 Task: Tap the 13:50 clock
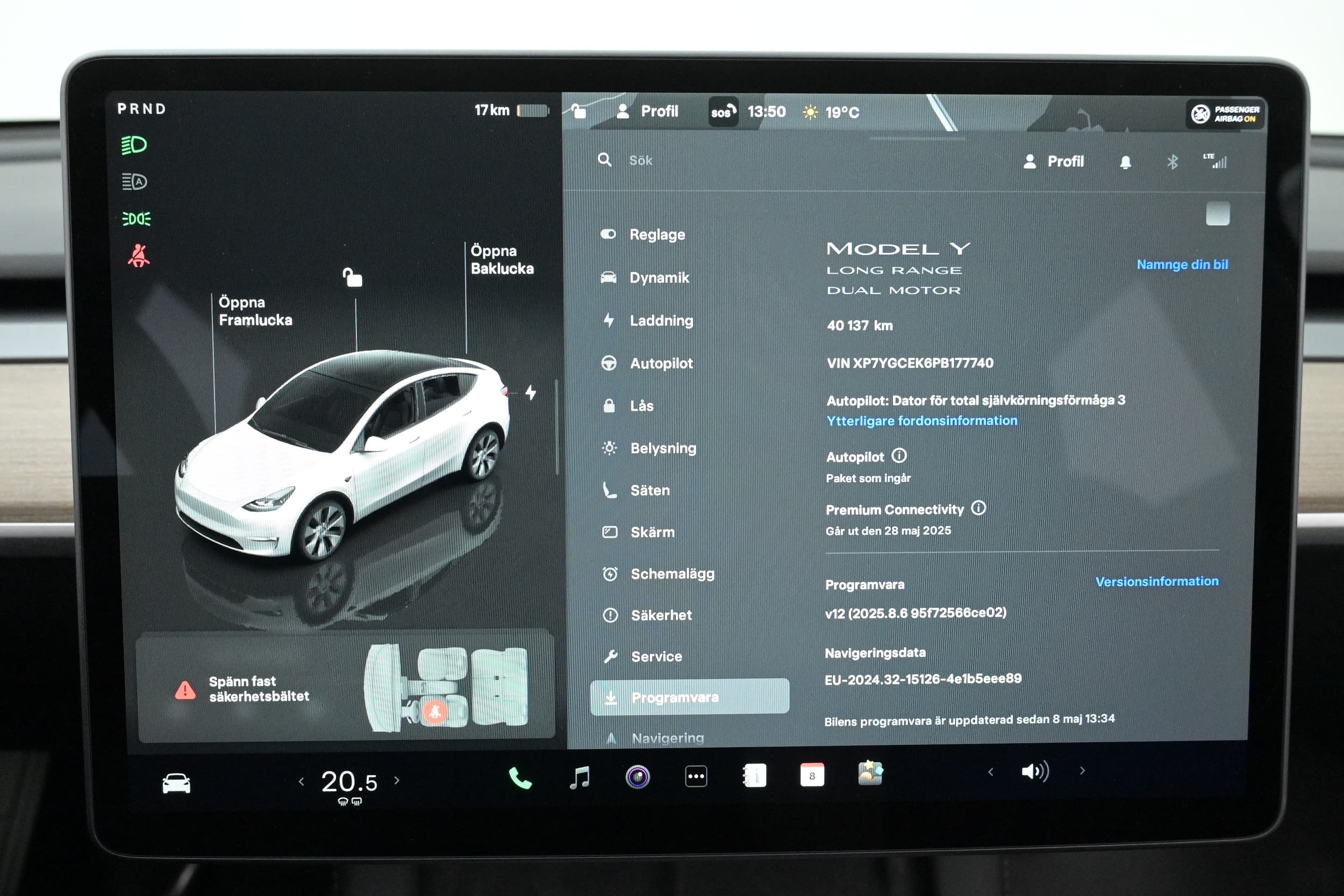[x=767, y=112]
